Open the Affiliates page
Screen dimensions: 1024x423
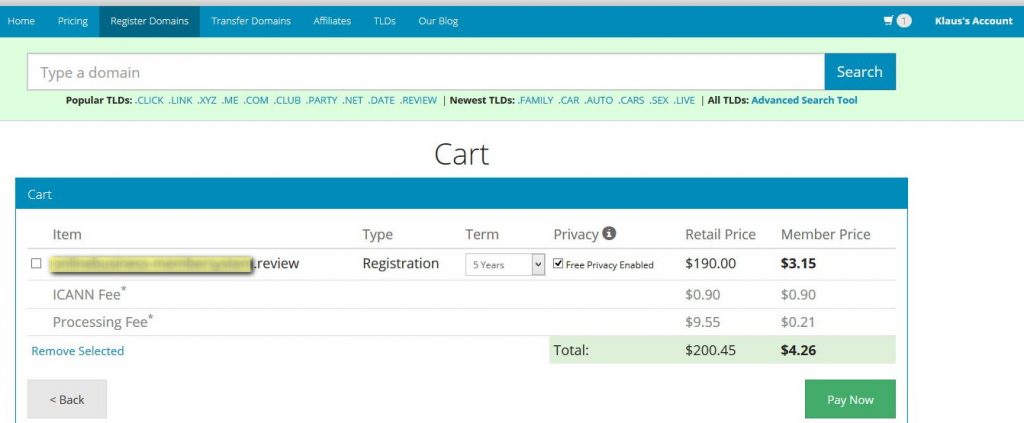point(332,21)
